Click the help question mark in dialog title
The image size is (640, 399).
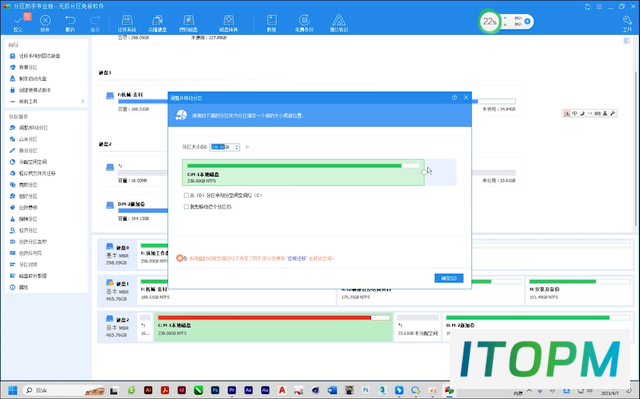pyautogui.click(x=454, y=98)
